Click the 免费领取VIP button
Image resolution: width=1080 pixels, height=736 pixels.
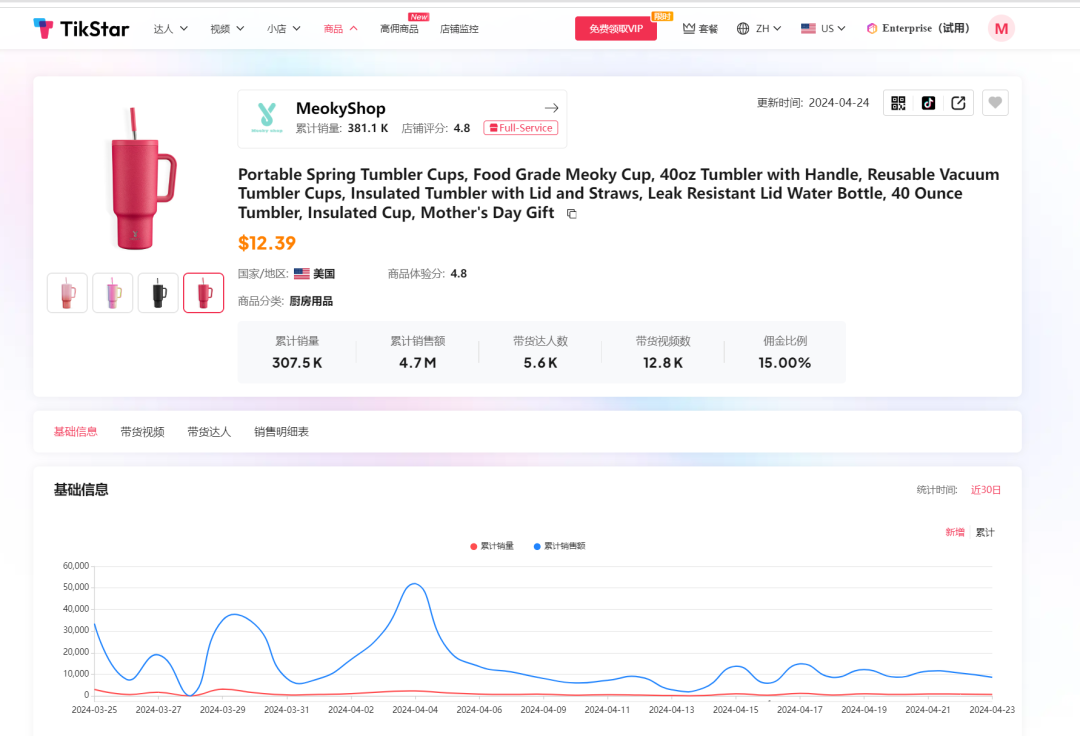[616, 28]
